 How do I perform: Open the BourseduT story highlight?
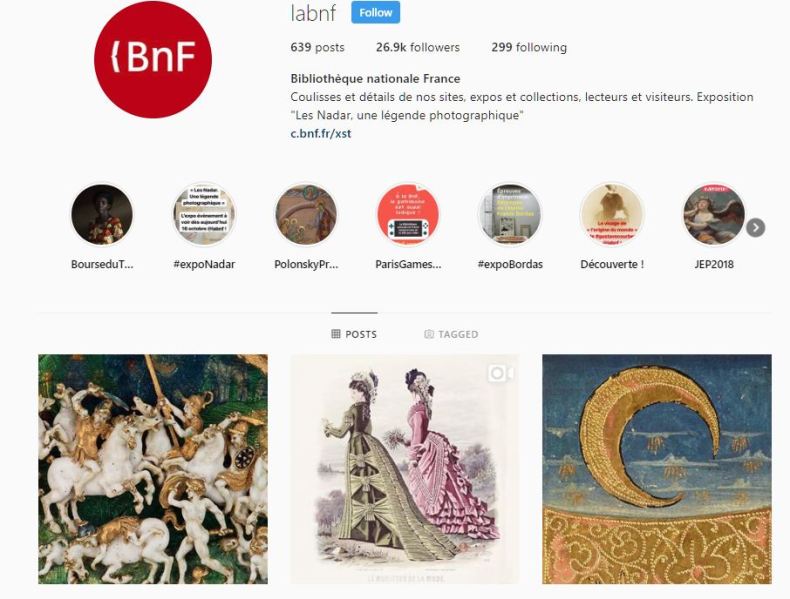(x=102, y=215)
